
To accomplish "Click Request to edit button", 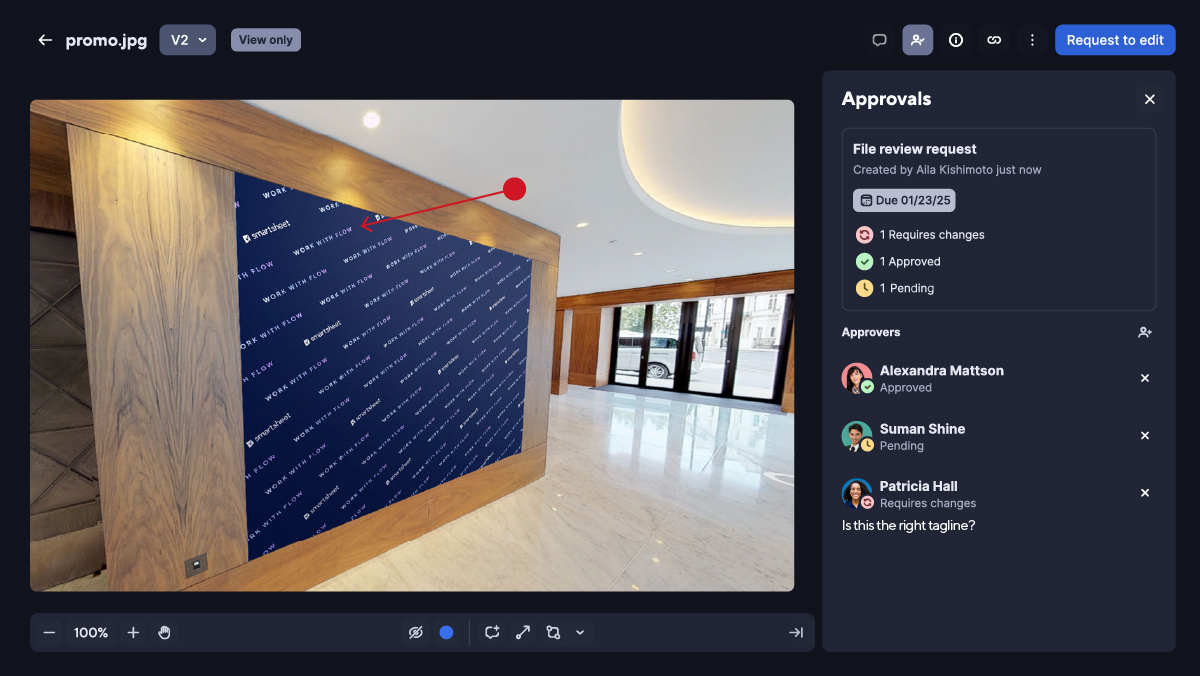I will (1115, 40).
